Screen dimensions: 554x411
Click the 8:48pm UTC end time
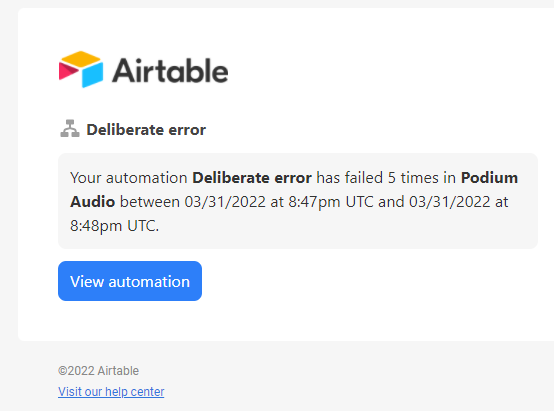click(x=114, y=226)
